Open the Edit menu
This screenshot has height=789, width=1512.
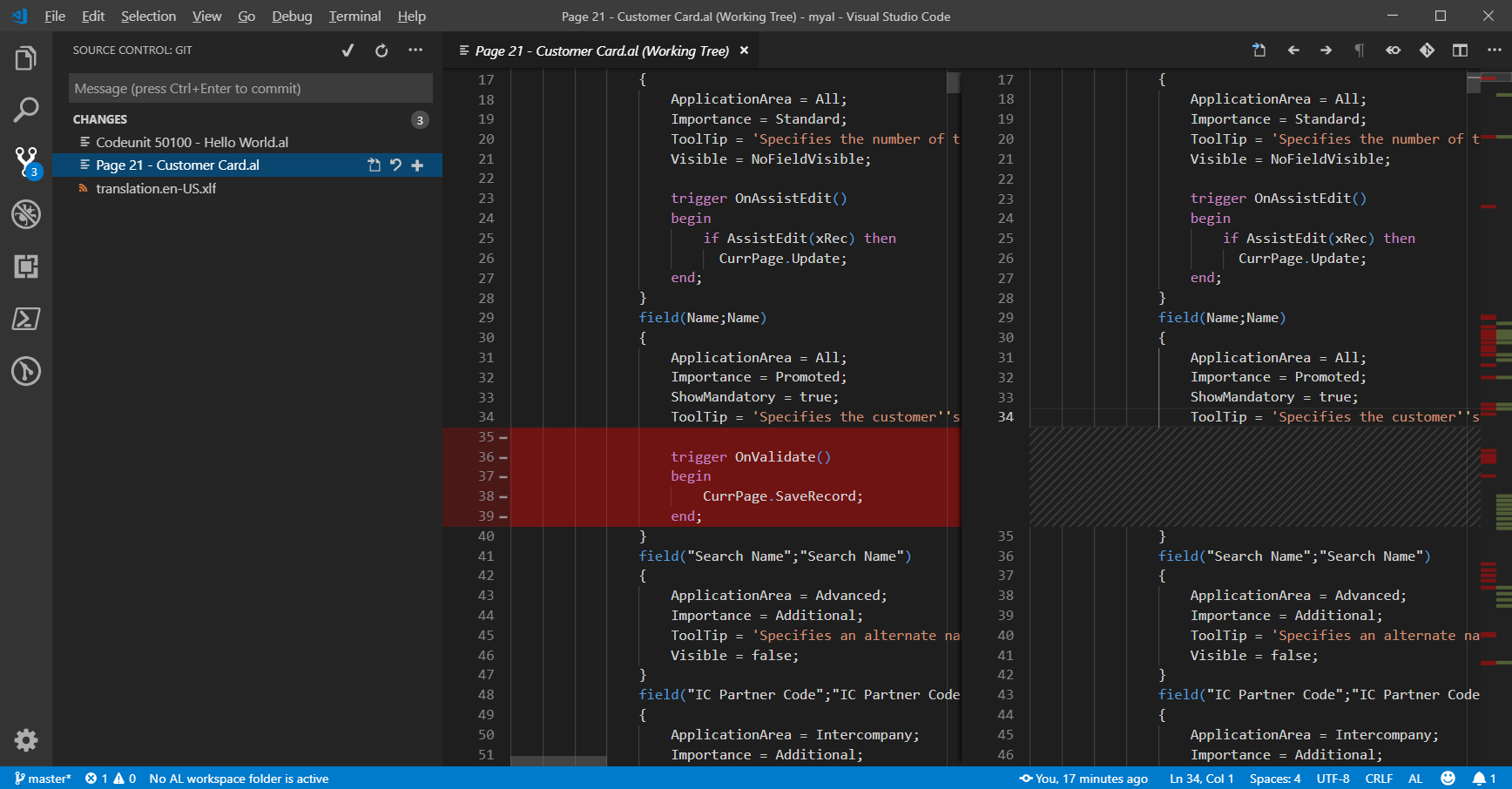93,16
